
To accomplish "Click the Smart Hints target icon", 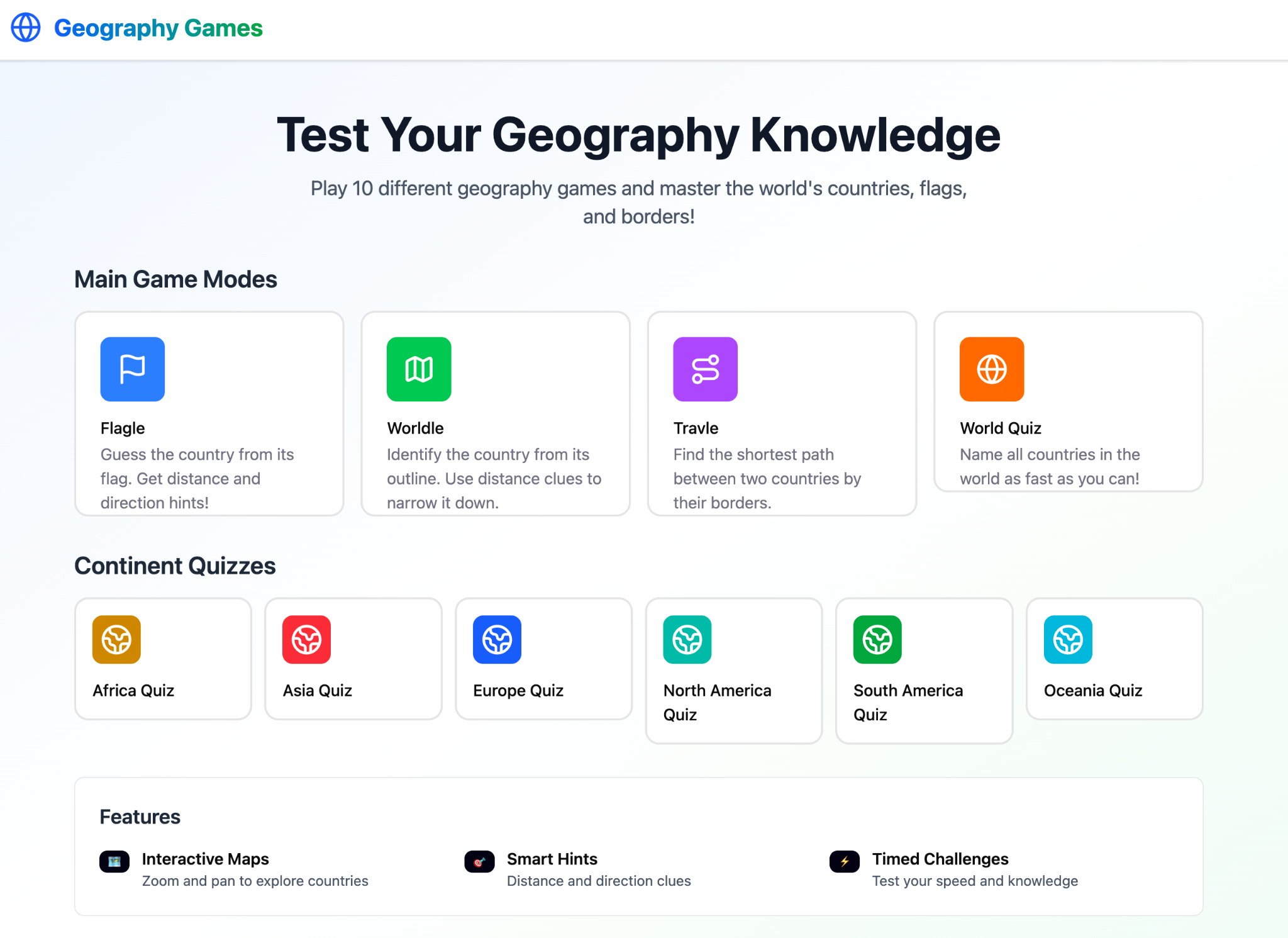I will [x=479, y=861].
